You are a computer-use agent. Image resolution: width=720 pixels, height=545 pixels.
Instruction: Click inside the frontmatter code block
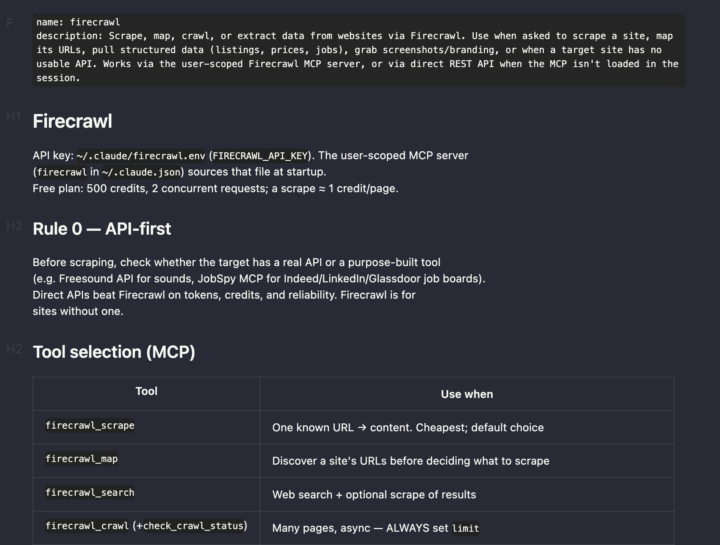pos(359,50)
